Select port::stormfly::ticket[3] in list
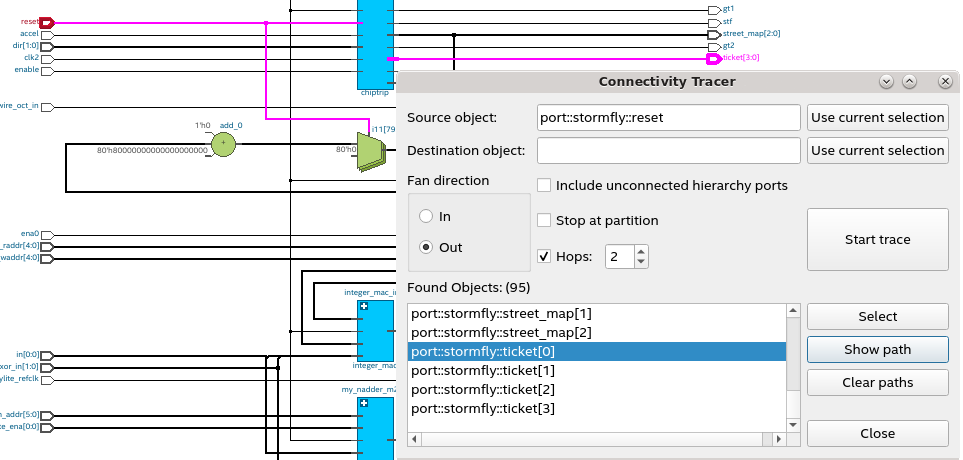 point(596,409)
